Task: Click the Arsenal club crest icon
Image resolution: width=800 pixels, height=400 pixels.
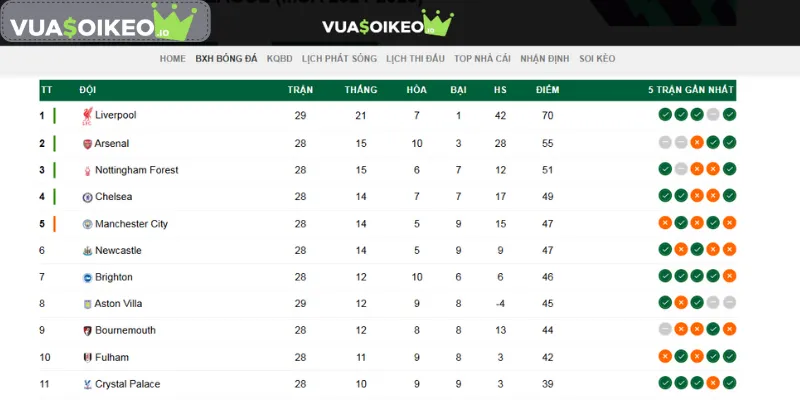Action: pos(87,143)
